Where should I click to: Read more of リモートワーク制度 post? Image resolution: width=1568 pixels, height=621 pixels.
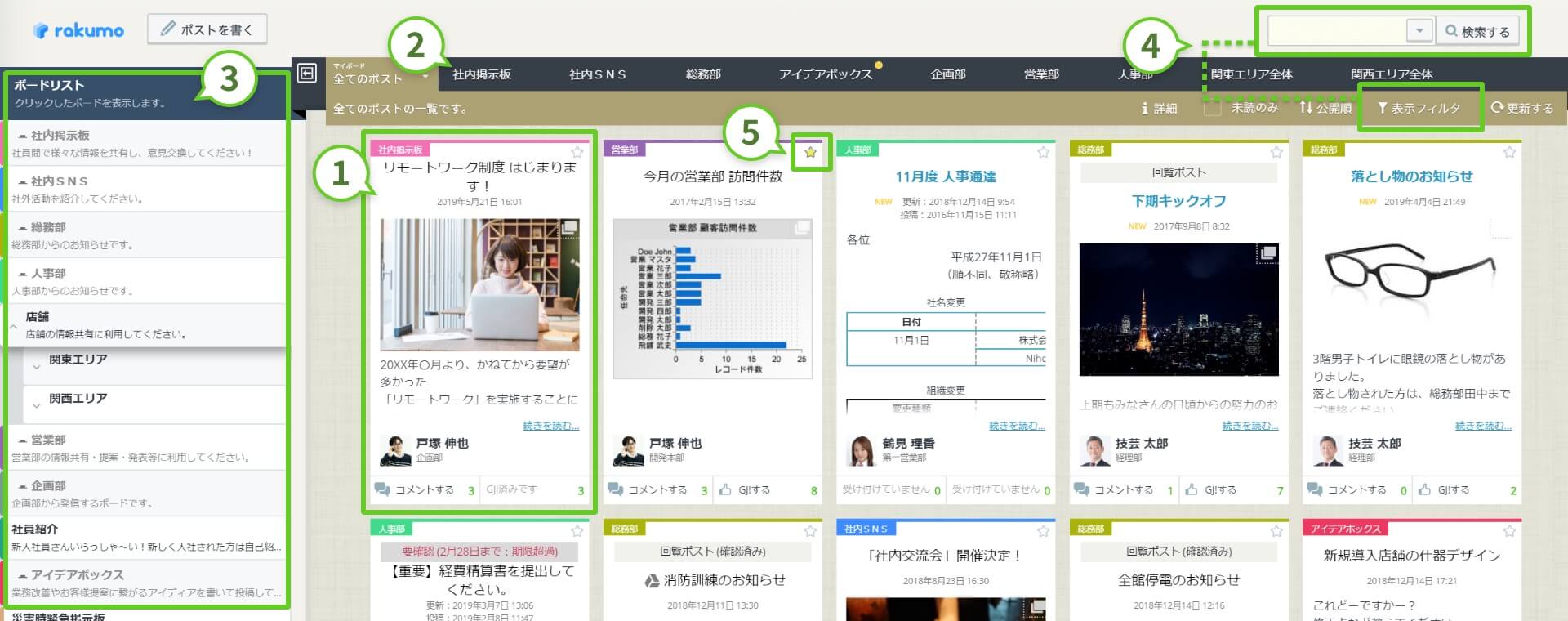[551, 426]
